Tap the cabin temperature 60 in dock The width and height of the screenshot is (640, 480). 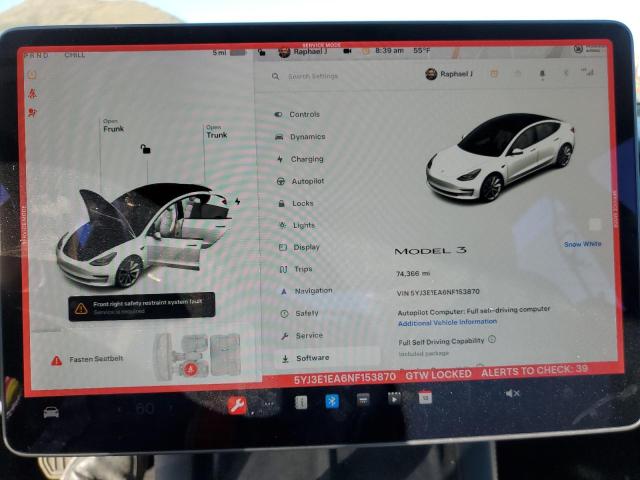click(x=144, y=408)
